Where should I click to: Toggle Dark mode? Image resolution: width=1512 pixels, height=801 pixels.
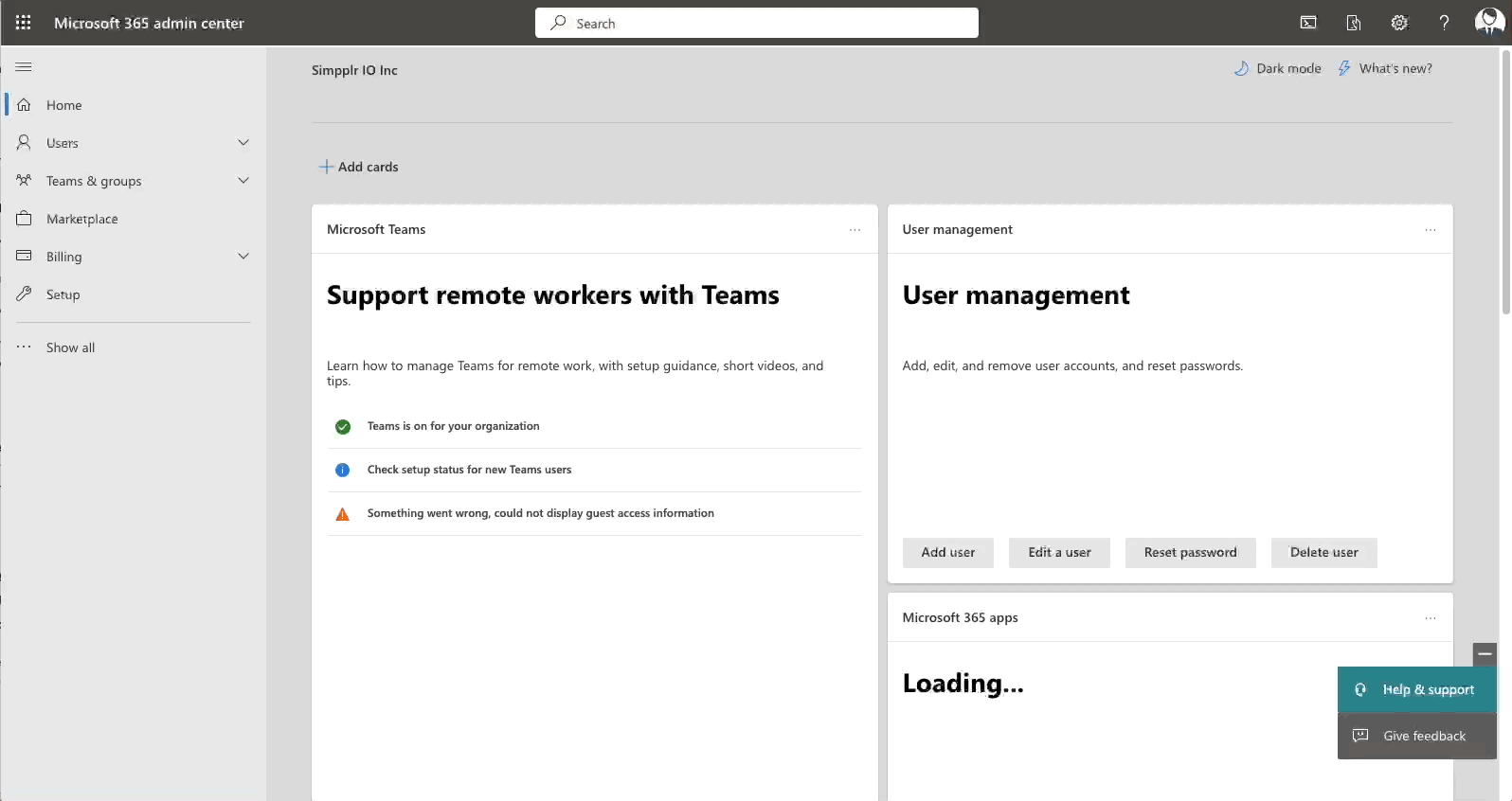tap(1277, 68)
